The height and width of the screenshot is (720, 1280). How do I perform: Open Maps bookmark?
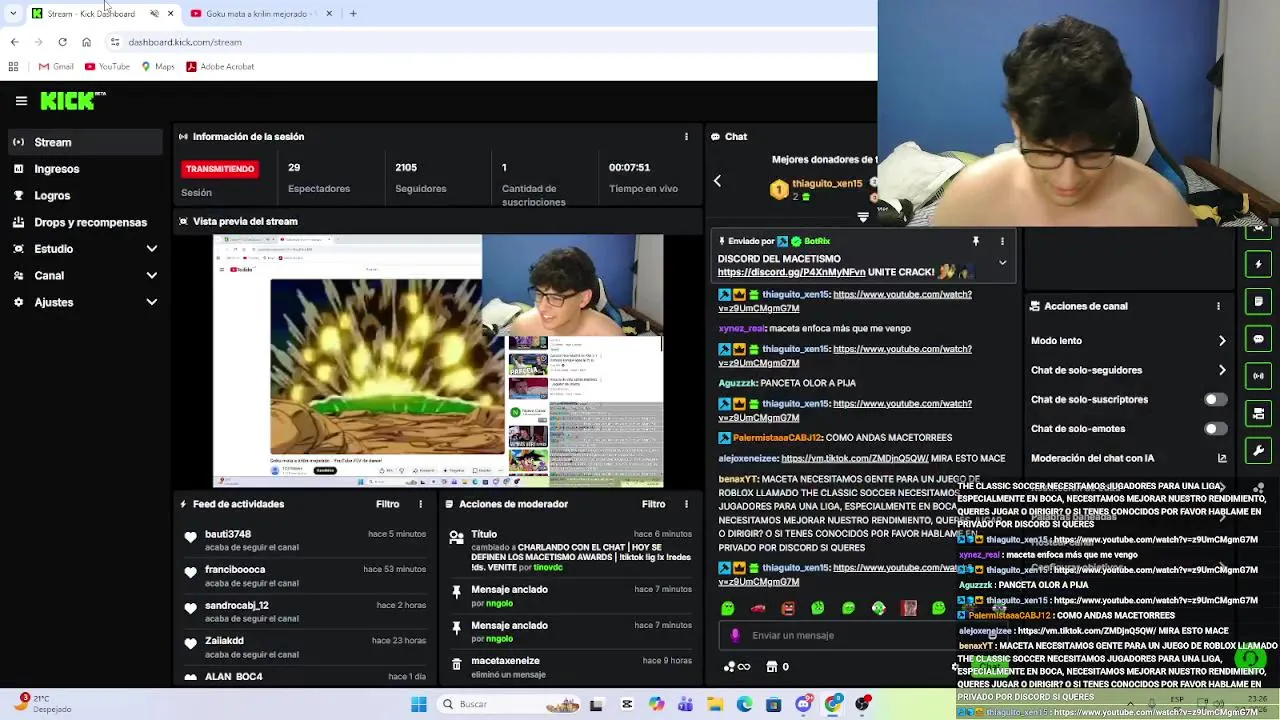(158, 67)
